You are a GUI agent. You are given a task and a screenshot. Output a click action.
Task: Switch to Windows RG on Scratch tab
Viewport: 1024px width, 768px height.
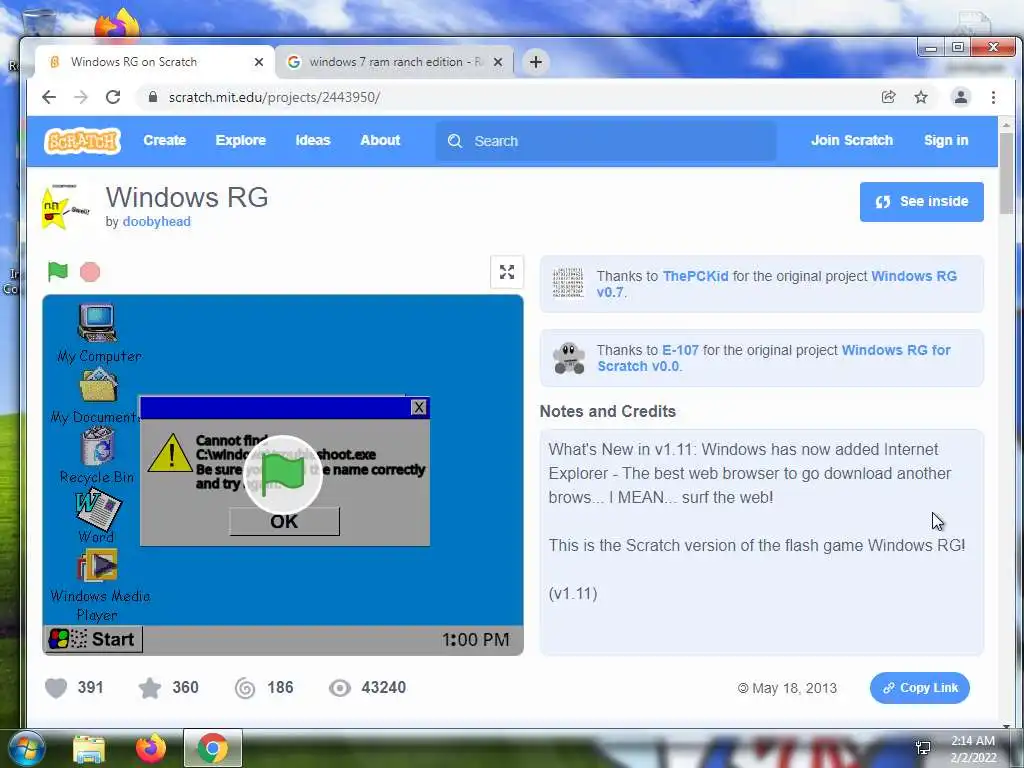click(154, 62)
